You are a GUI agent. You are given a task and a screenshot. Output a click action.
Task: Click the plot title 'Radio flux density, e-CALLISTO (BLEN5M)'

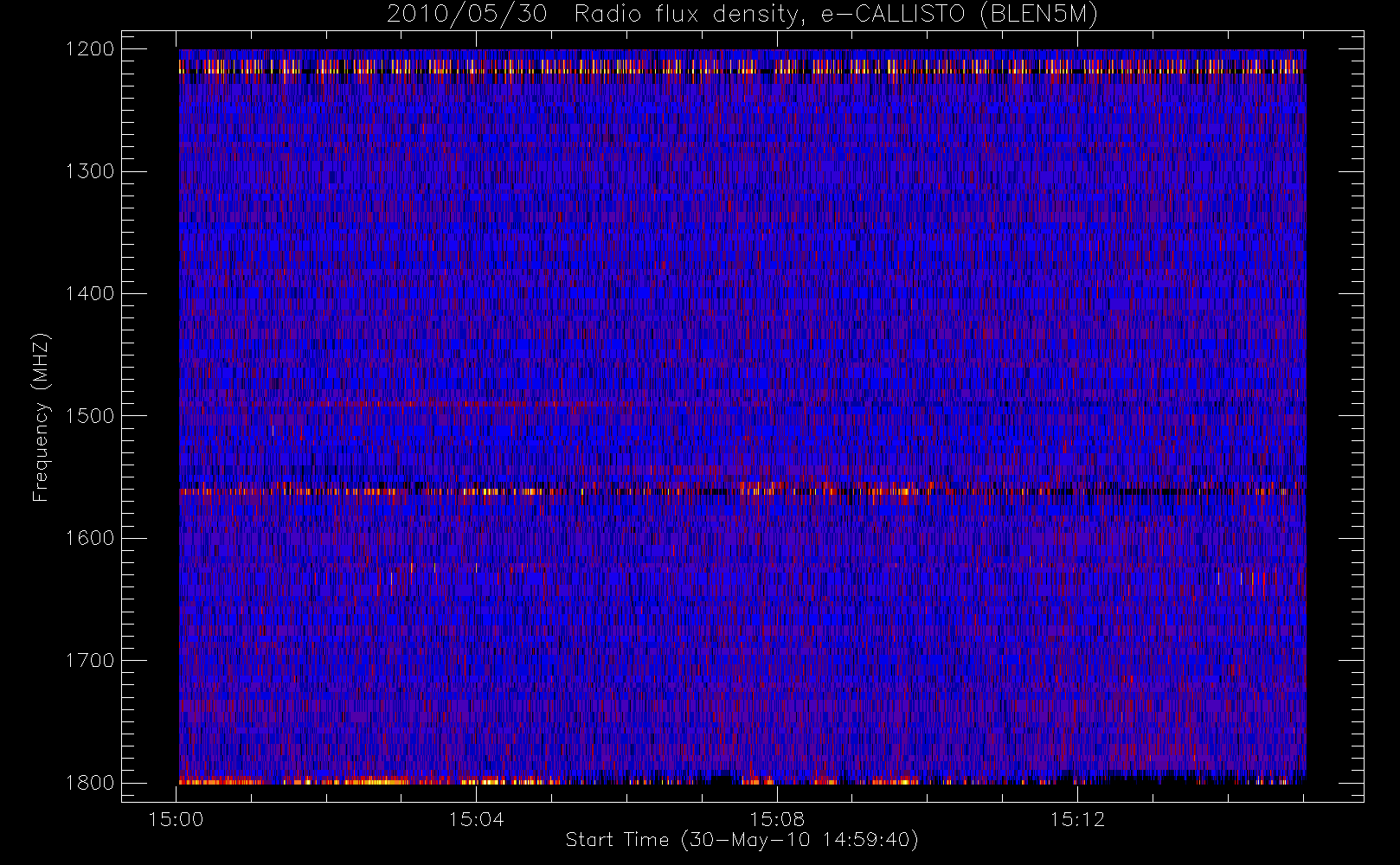[836, 15]
